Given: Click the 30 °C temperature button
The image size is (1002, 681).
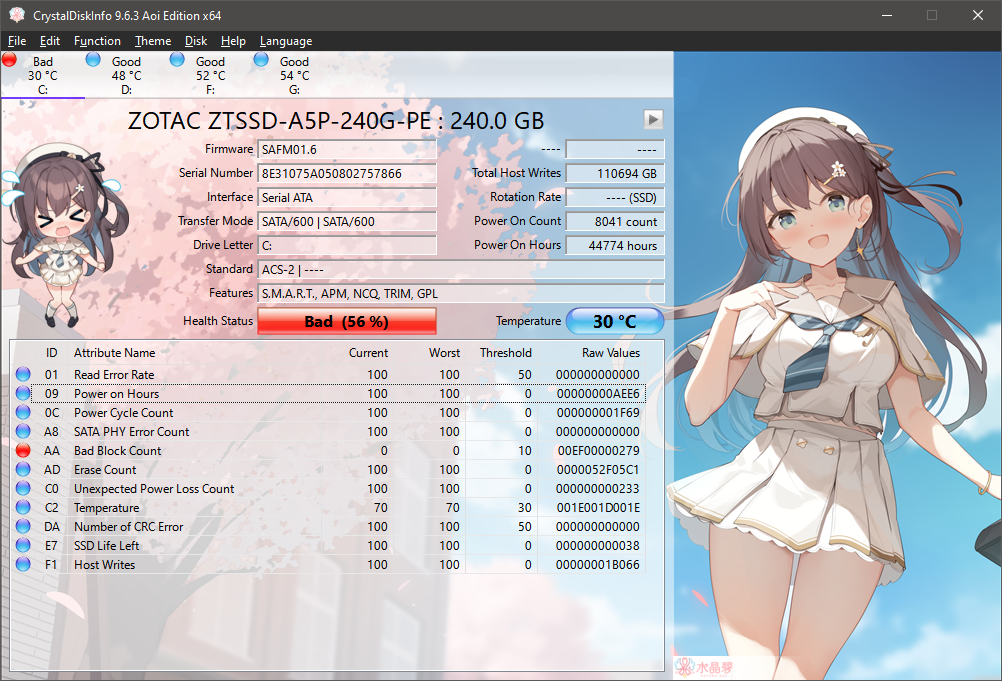Looking at the screenshot, I should coord(615,321).
